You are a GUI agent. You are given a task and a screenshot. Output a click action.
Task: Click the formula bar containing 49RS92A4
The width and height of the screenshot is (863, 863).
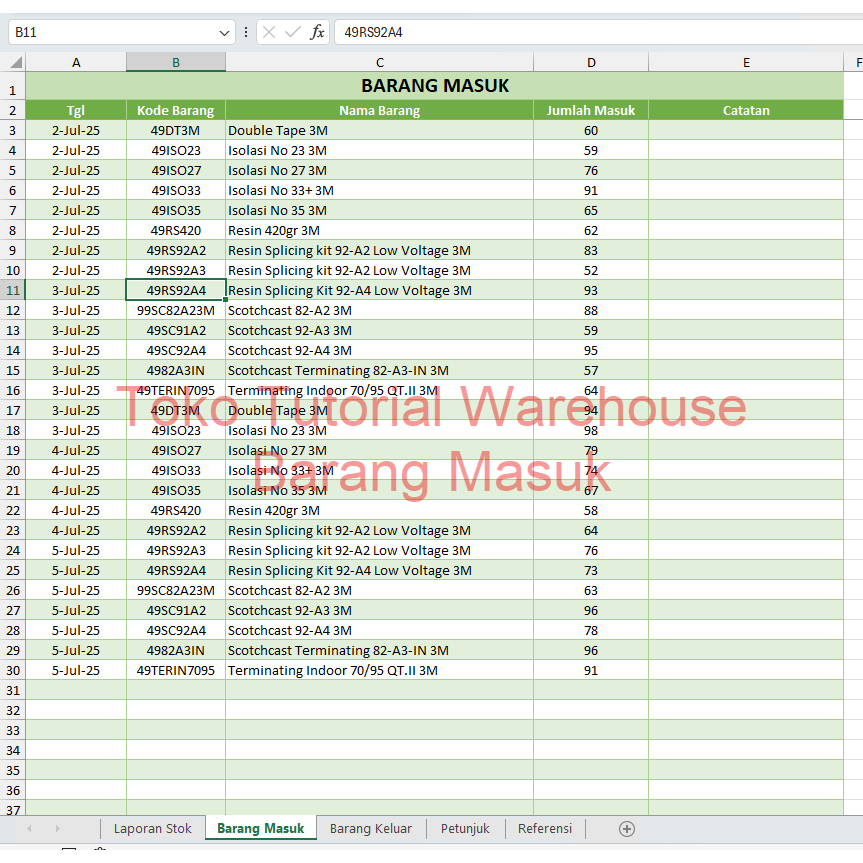(x=599, y=32)
